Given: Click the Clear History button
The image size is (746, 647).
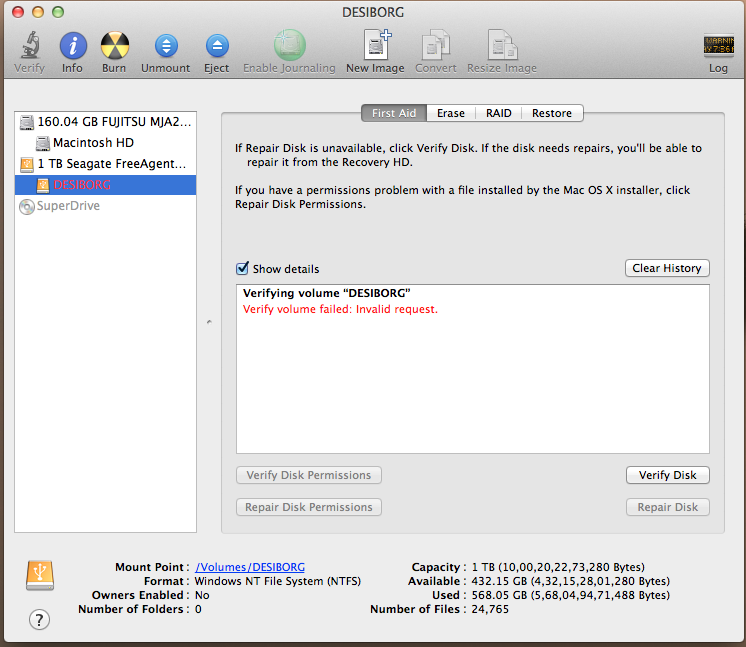Looking at the screenshot, I should pos(667,268).
